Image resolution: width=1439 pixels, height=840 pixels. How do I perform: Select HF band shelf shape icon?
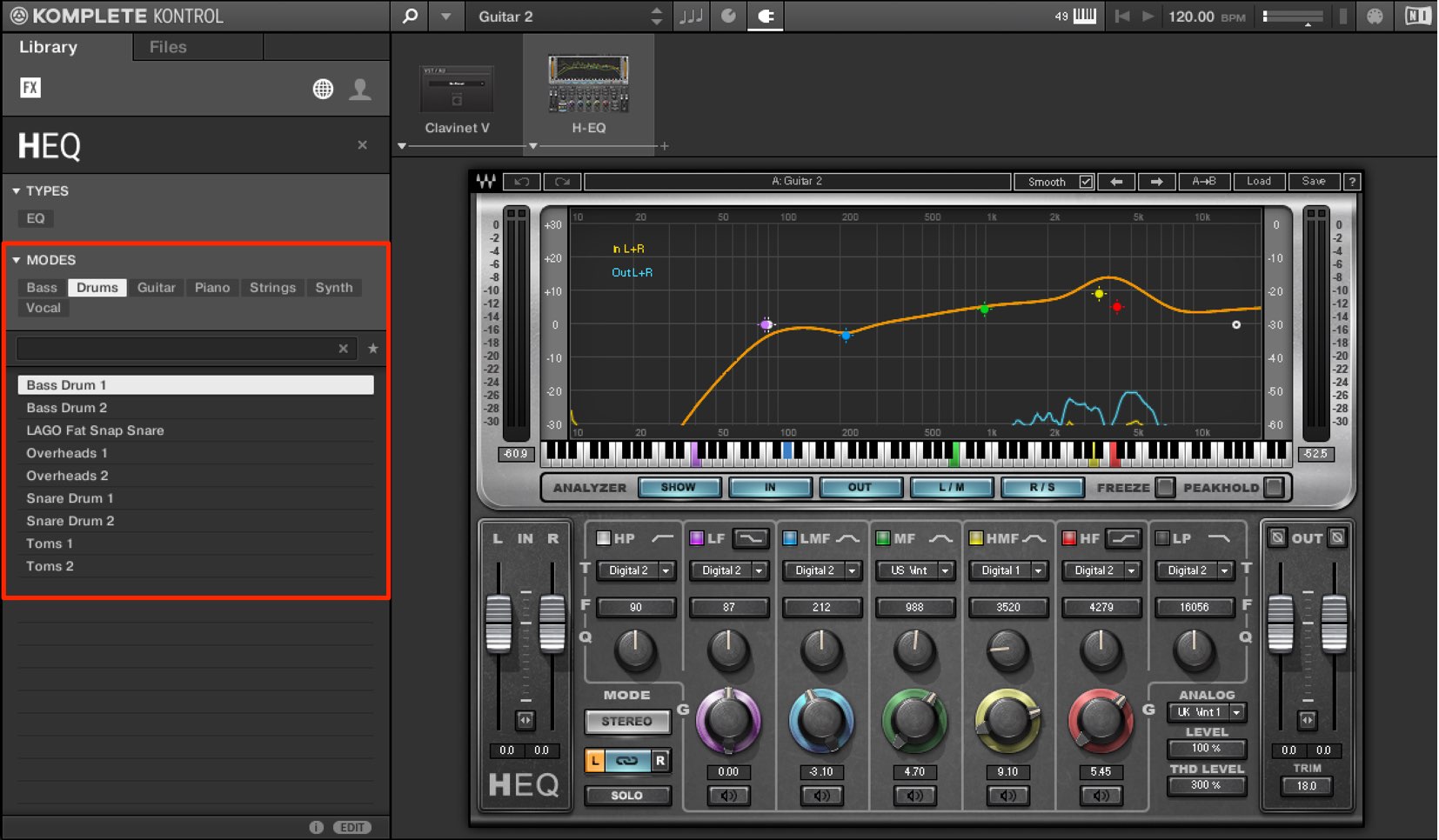[1123, 538]
